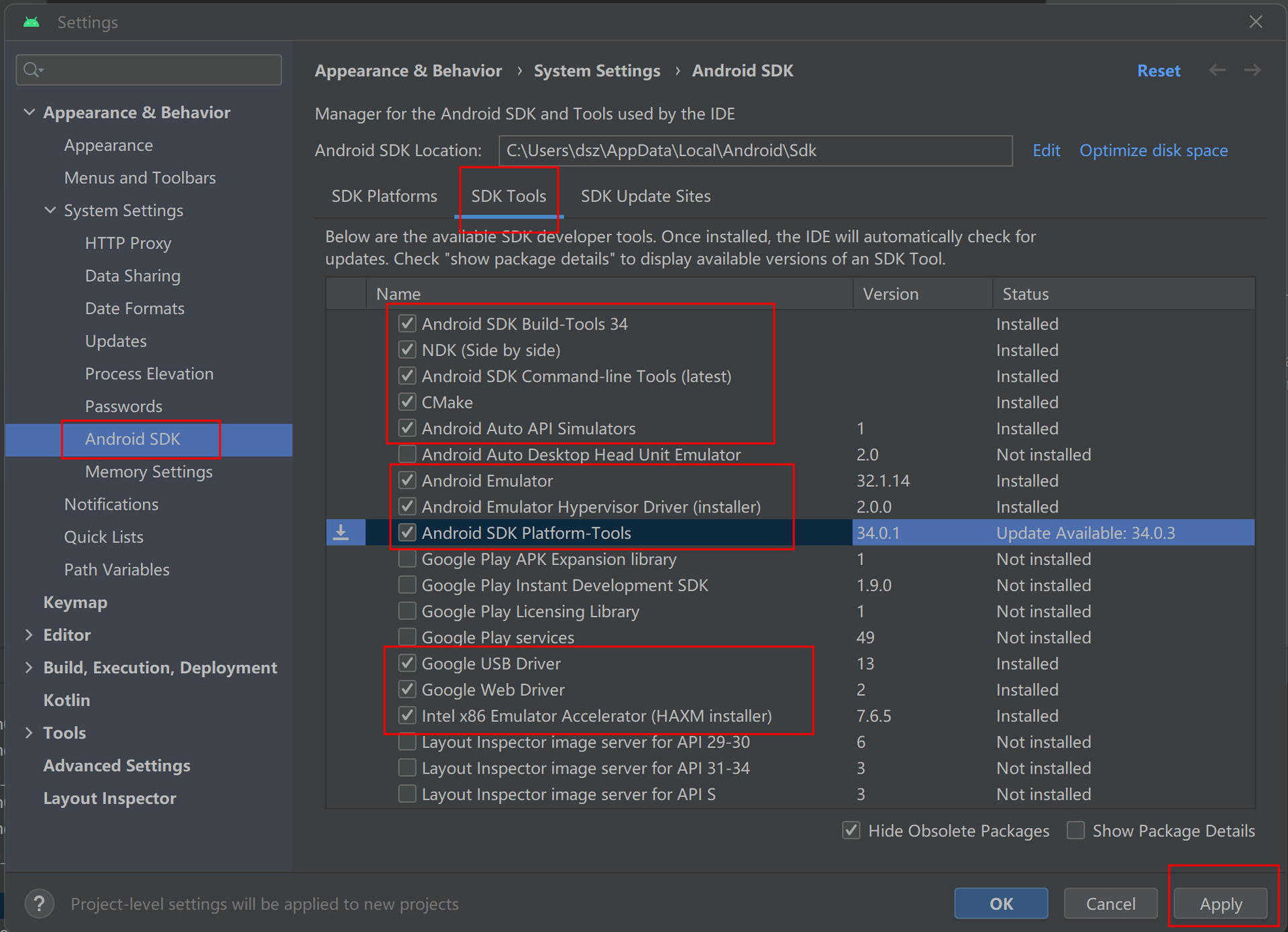Collapse Appearance & Behavior section
The height and width of the screenshot is (932, 1288).
(29, 112)
